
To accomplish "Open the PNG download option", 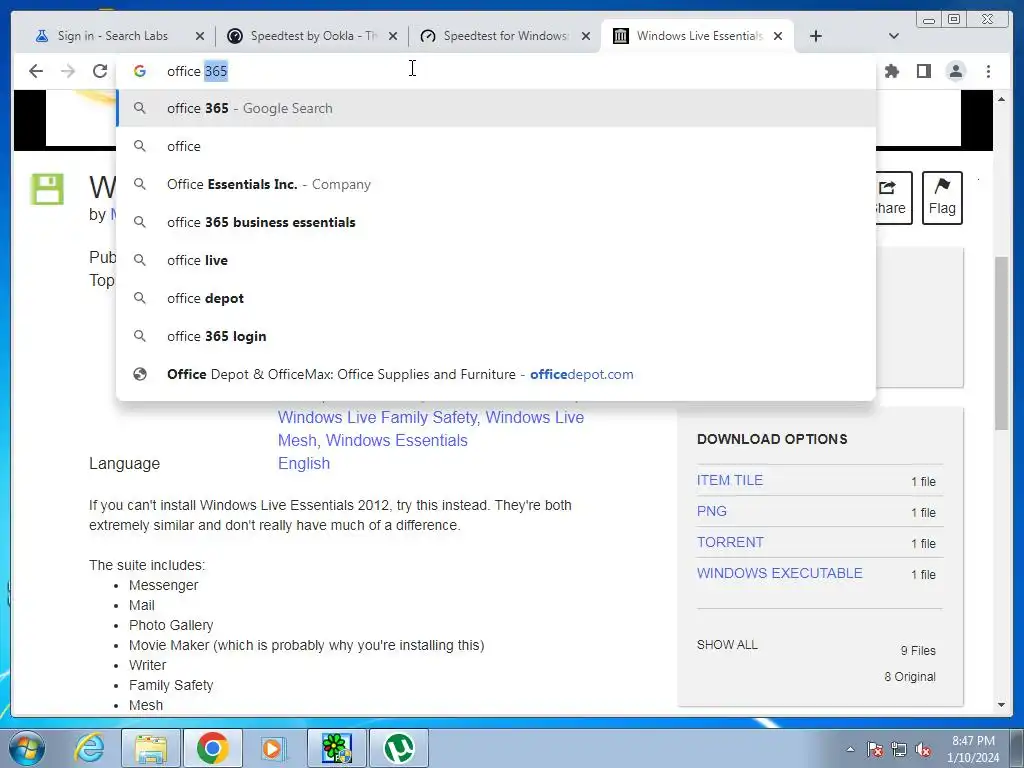I will (711, 511).
